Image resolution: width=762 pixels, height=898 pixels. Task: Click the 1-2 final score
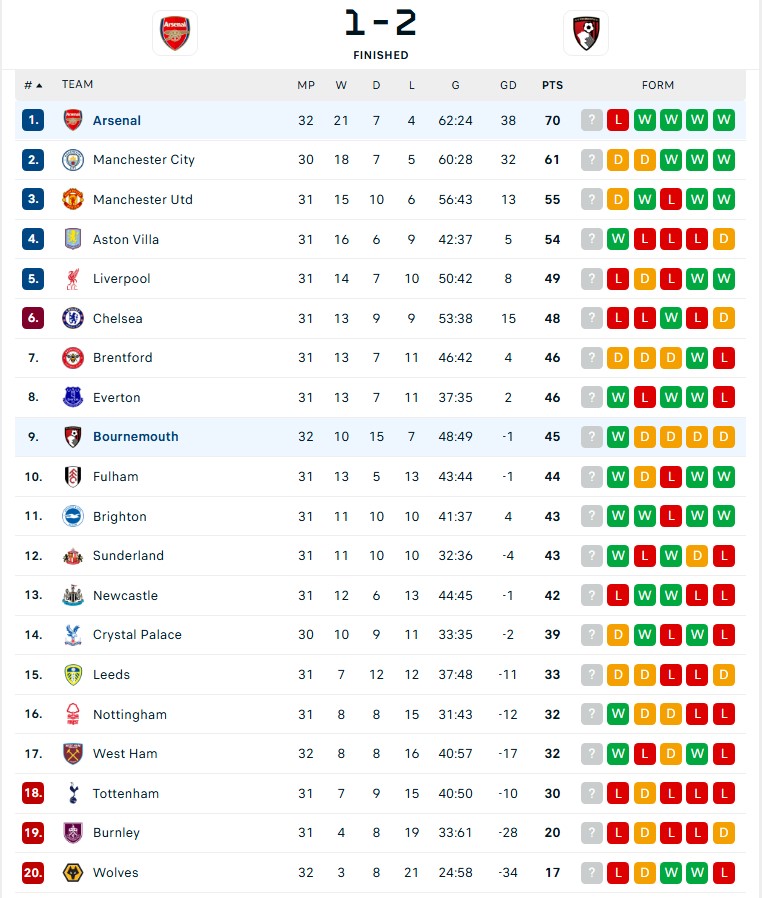click(x=380, y=22)
